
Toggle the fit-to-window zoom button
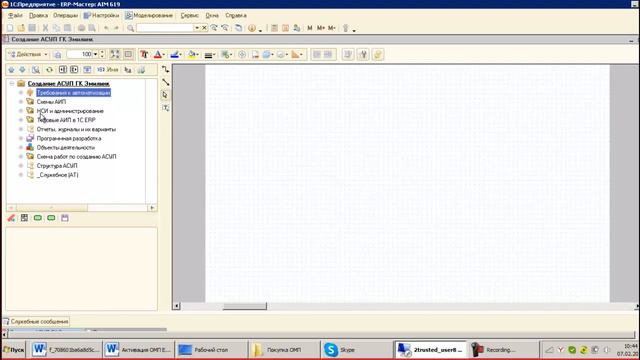[x=115, y=54]
